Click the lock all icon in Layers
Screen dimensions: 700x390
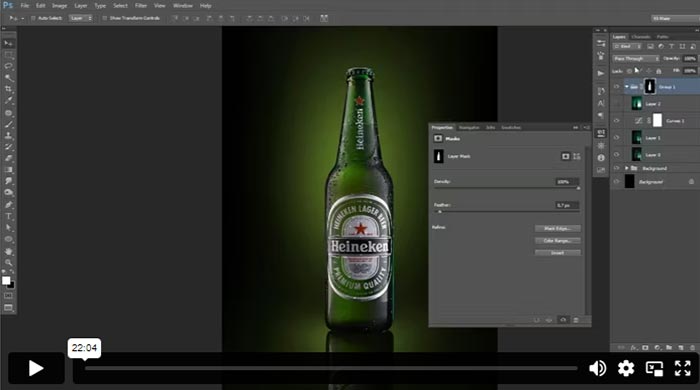658,71
